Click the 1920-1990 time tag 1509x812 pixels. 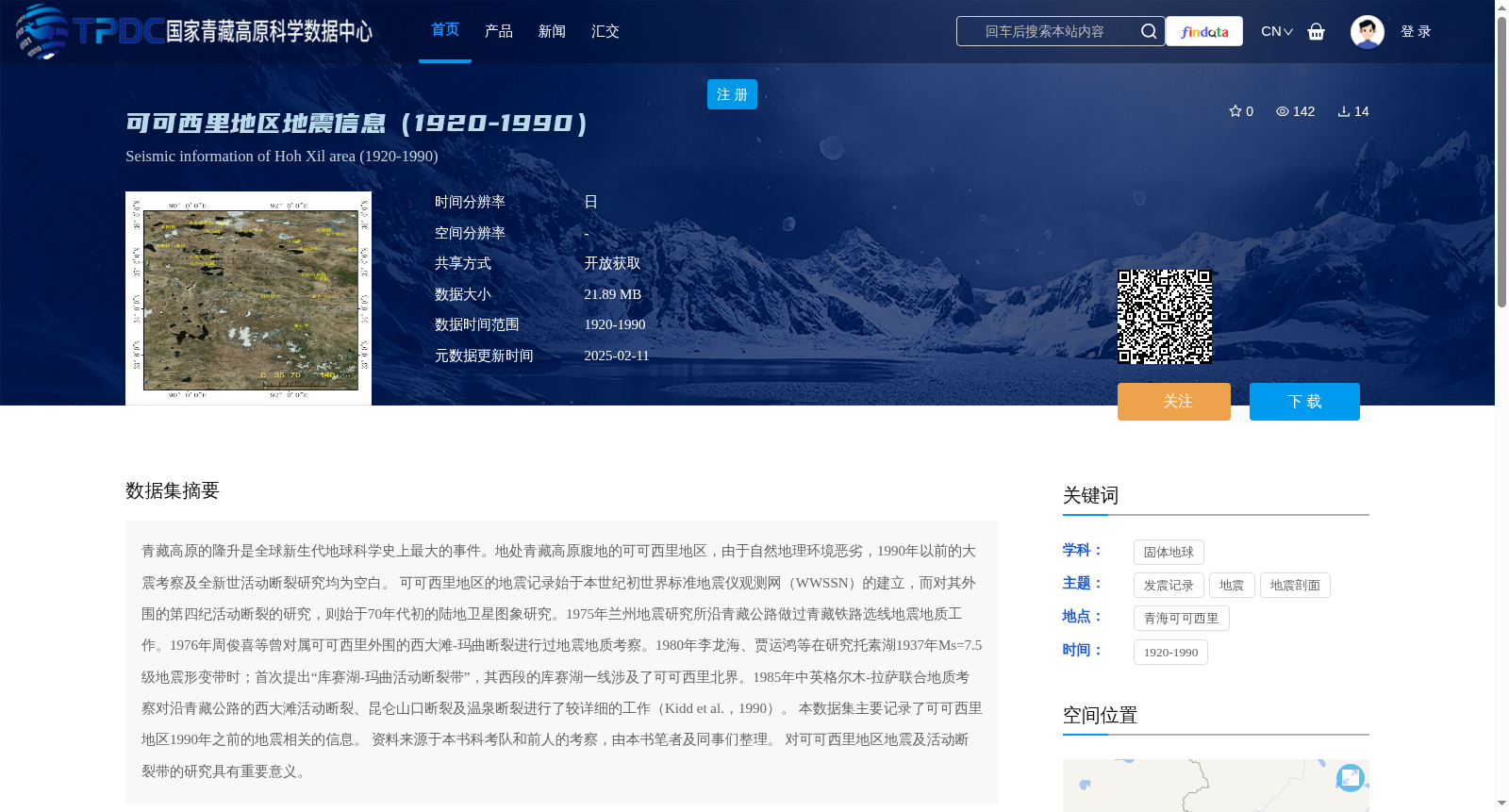(1170, 652)
